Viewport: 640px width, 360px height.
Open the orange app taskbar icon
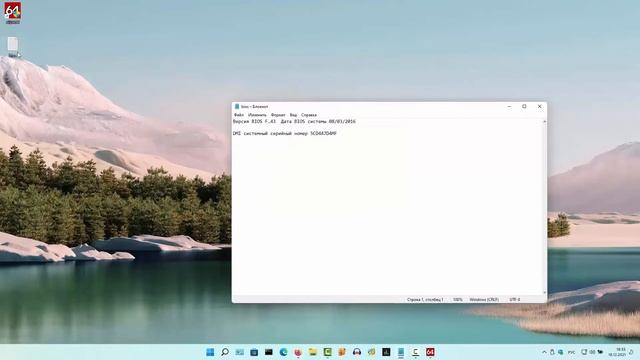pos(342,352)
